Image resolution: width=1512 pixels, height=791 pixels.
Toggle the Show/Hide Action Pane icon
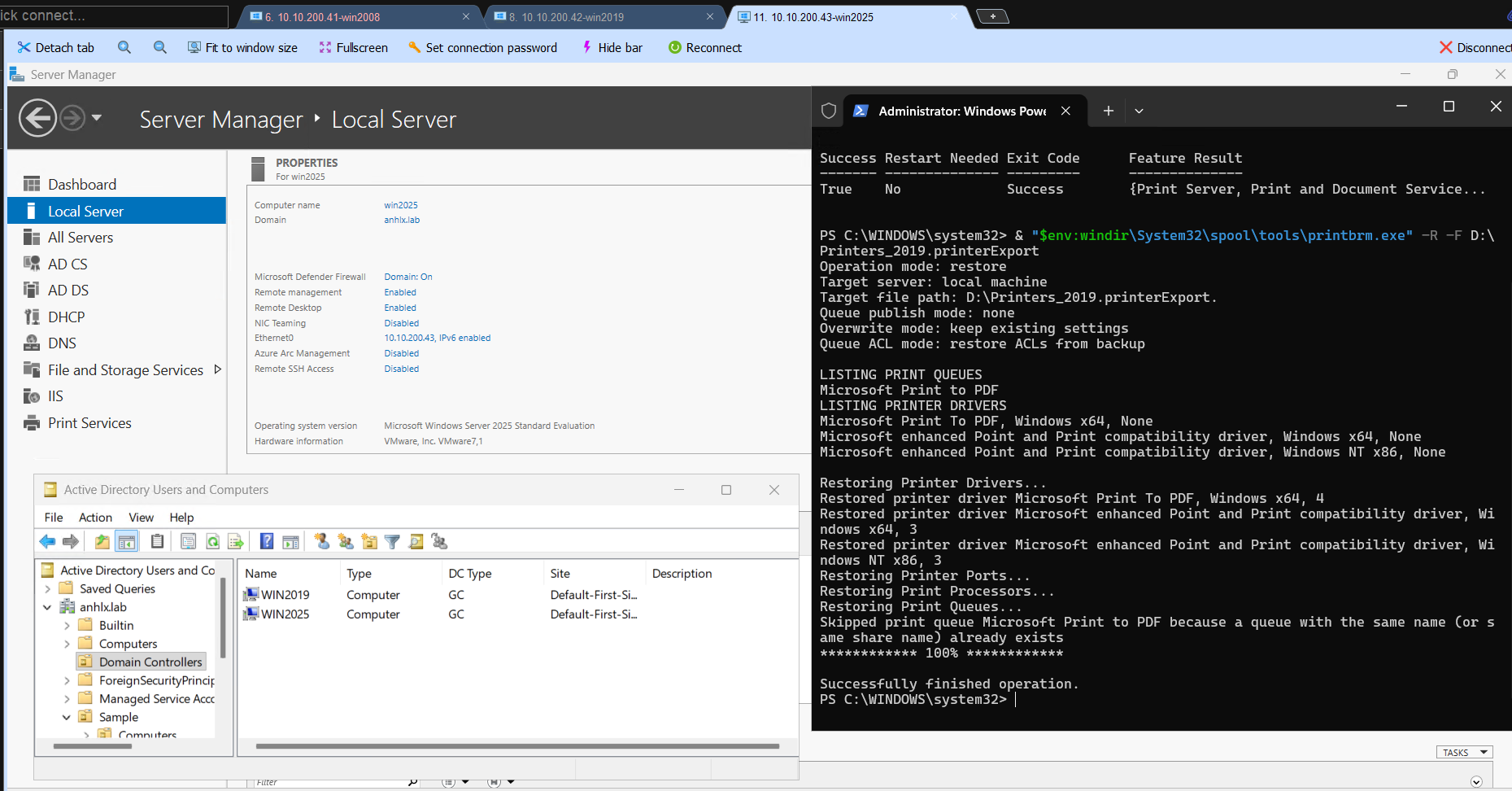290,541
